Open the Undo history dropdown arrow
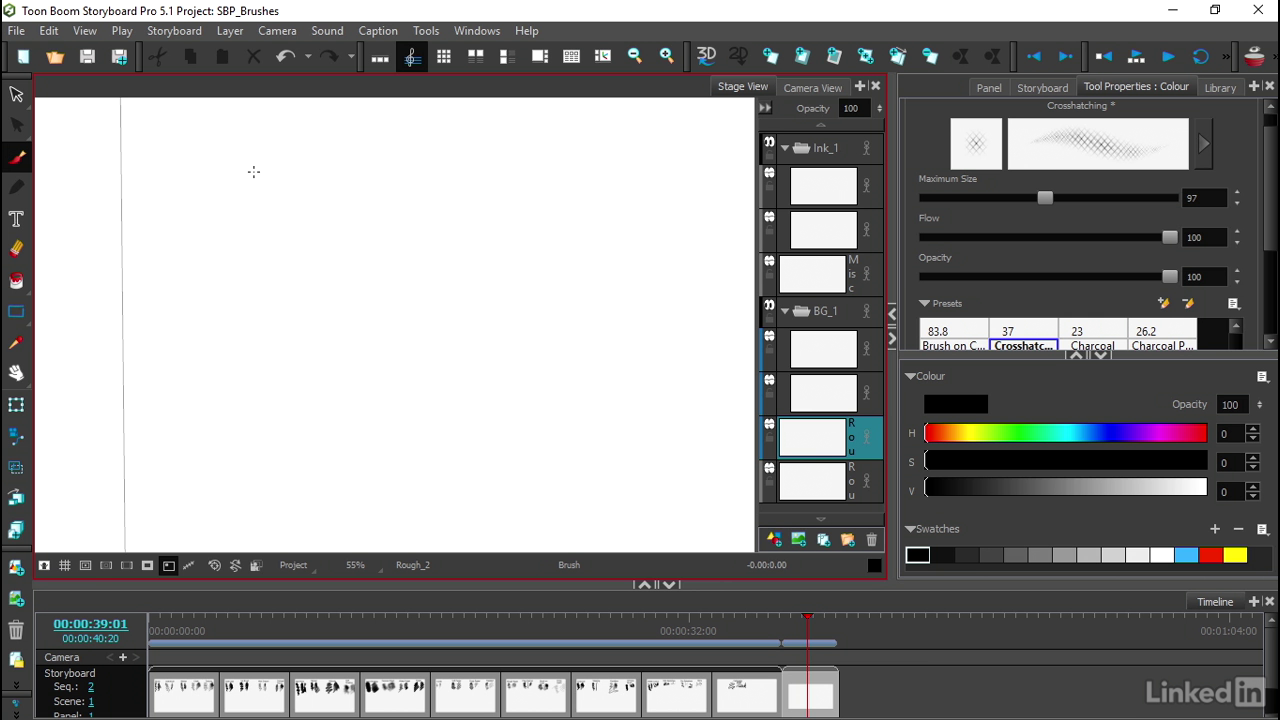The height and width of the screenshot is (720, 1280). 308,57
